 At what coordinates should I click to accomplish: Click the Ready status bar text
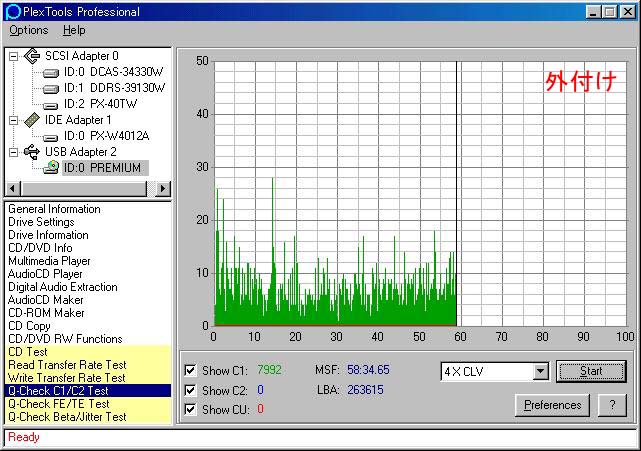tap(24, 437)
